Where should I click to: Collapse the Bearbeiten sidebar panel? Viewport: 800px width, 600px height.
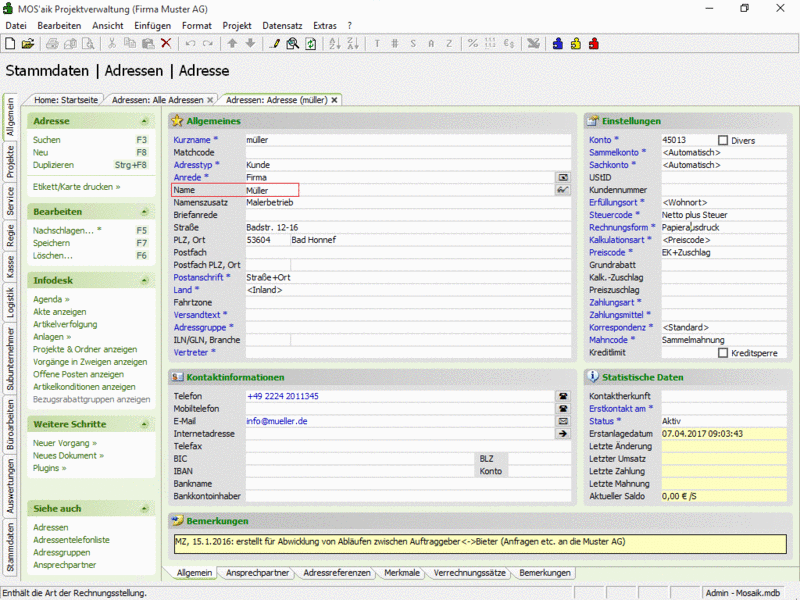point(144,212)
